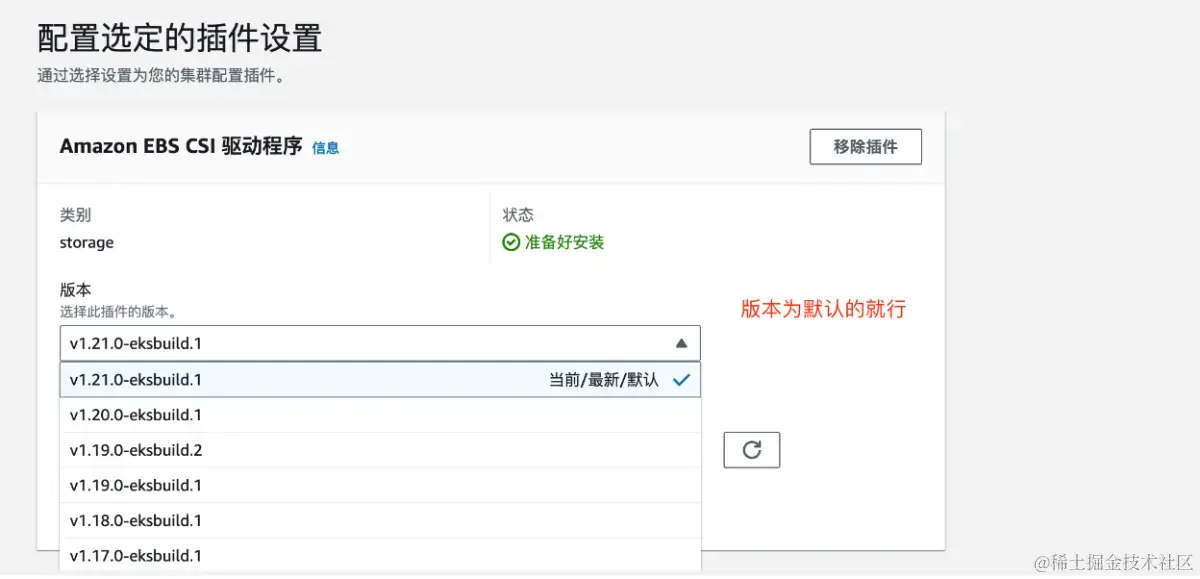Click the storage category text
The image size is (1200, 579).
tap(86, 242)
